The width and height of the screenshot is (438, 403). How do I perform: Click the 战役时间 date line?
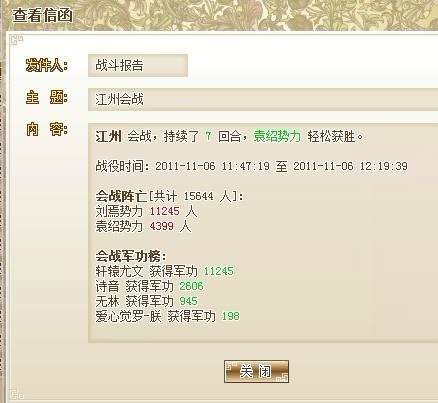point(251,166)
